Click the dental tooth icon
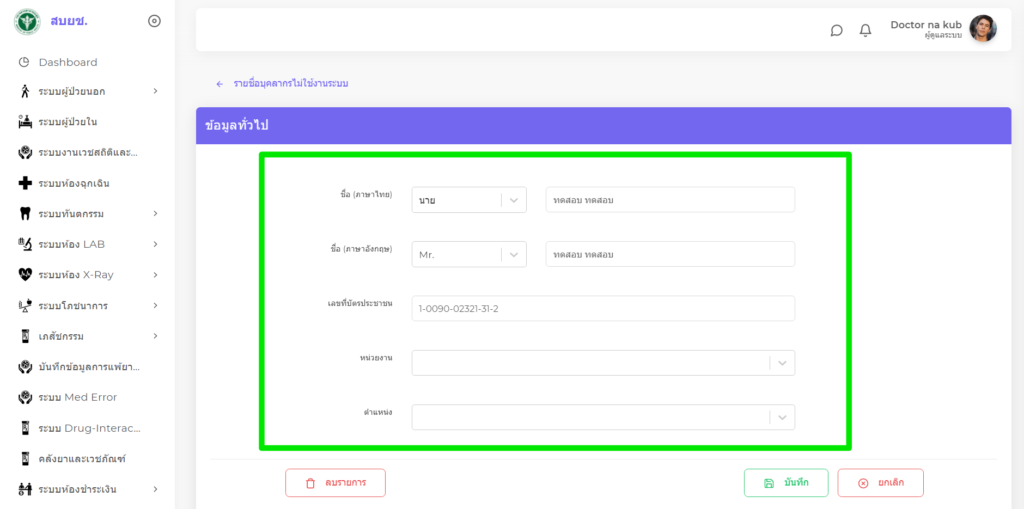1024x509 pixels. point(25,214)
